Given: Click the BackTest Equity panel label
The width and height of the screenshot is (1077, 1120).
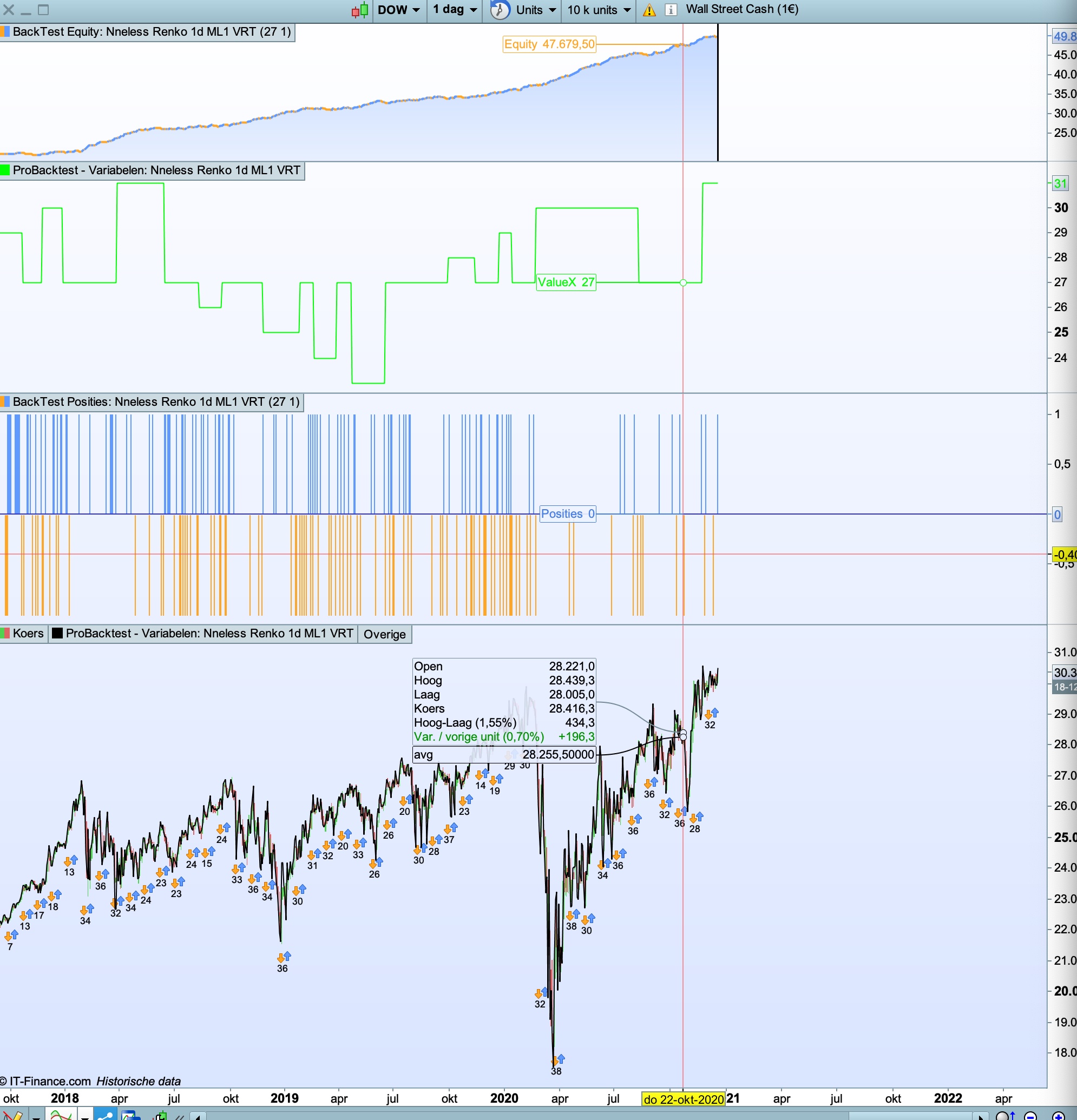Looking at the screenshot, I should point(151,32).
